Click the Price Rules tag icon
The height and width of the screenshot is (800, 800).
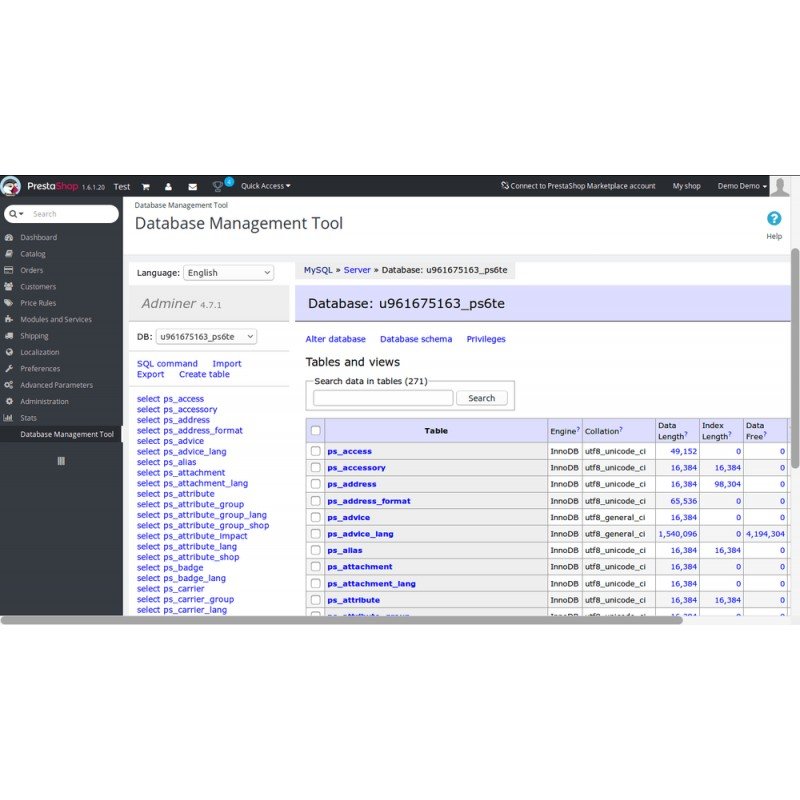coord(9,303)
